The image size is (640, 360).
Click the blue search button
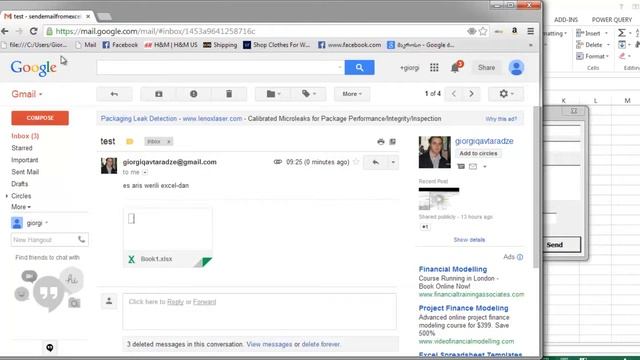[x=359, y=67]
